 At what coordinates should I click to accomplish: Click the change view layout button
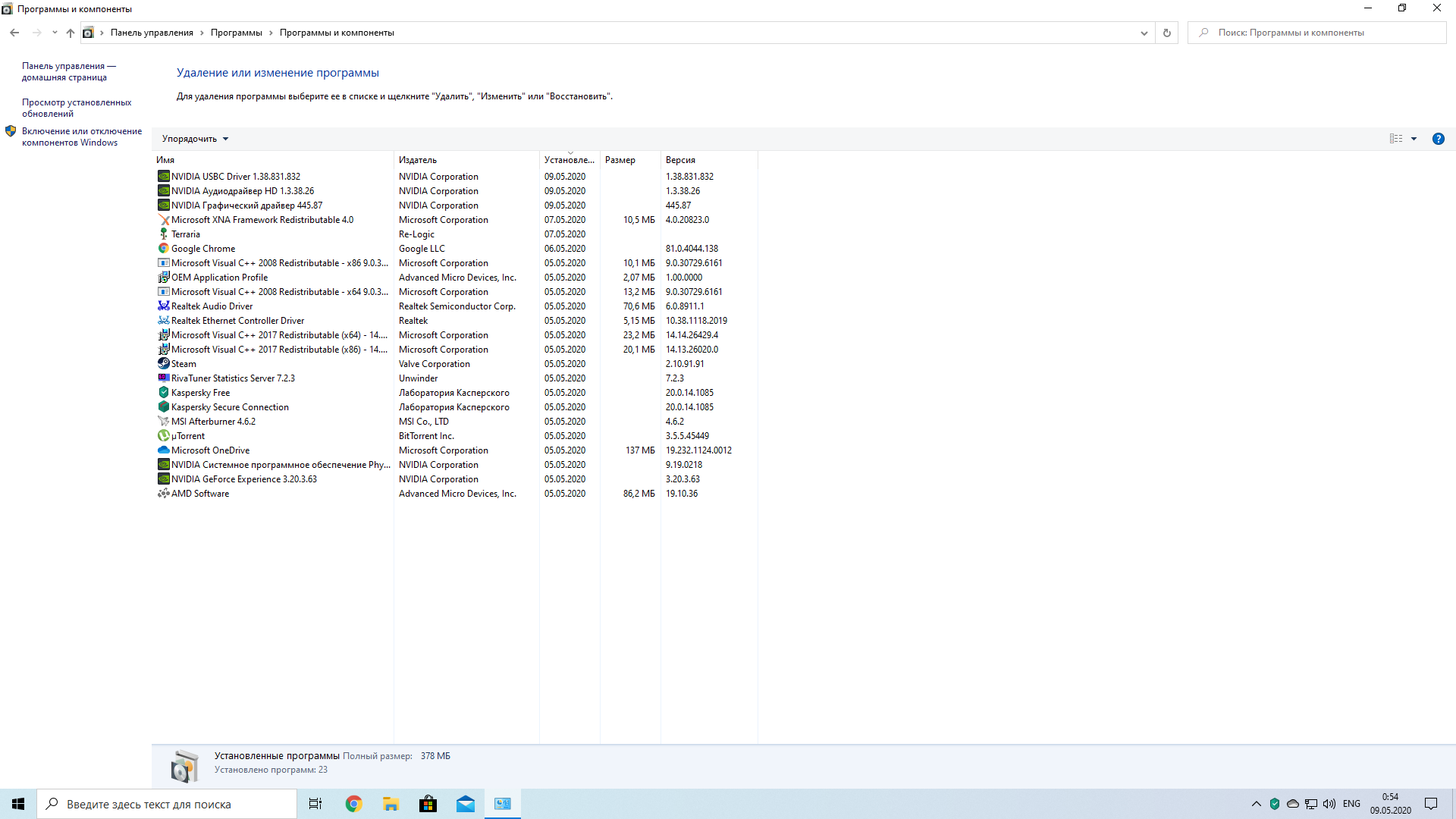[1396, 139]
